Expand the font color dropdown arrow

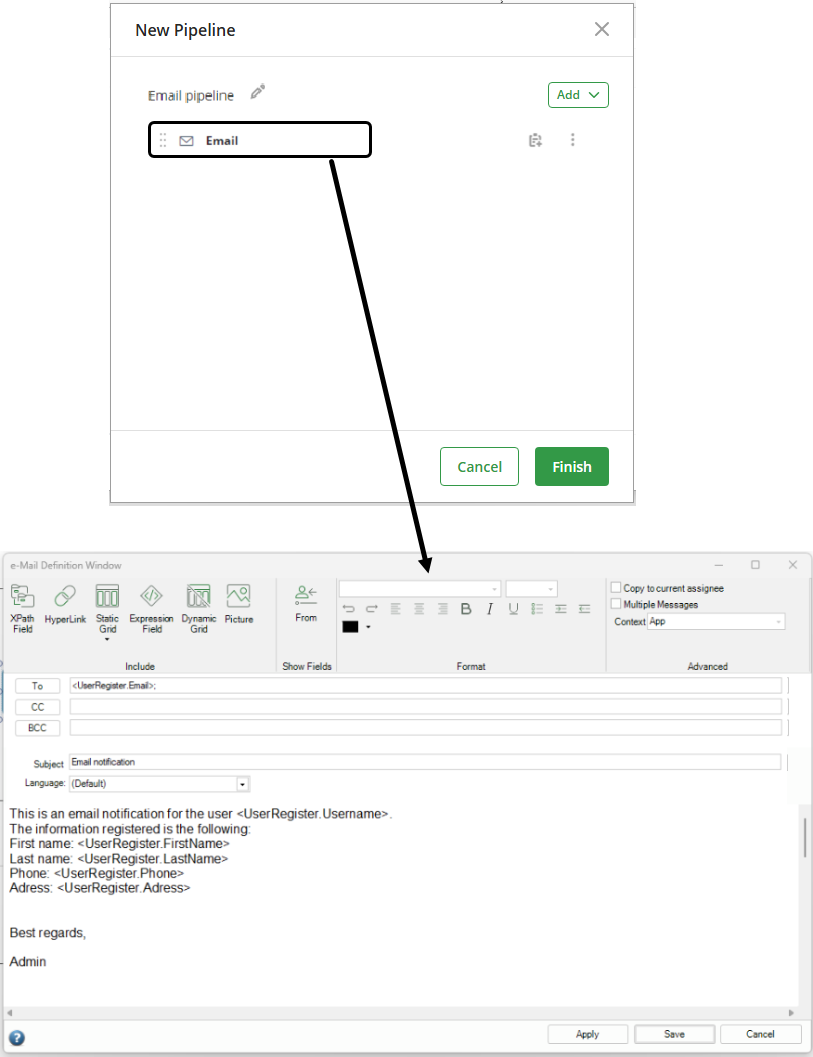(368, 627)
